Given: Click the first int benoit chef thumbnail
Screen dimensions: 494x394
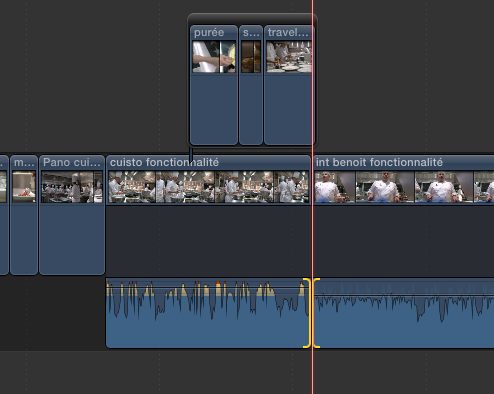Looking at the screenshot, I should point(335,187).
